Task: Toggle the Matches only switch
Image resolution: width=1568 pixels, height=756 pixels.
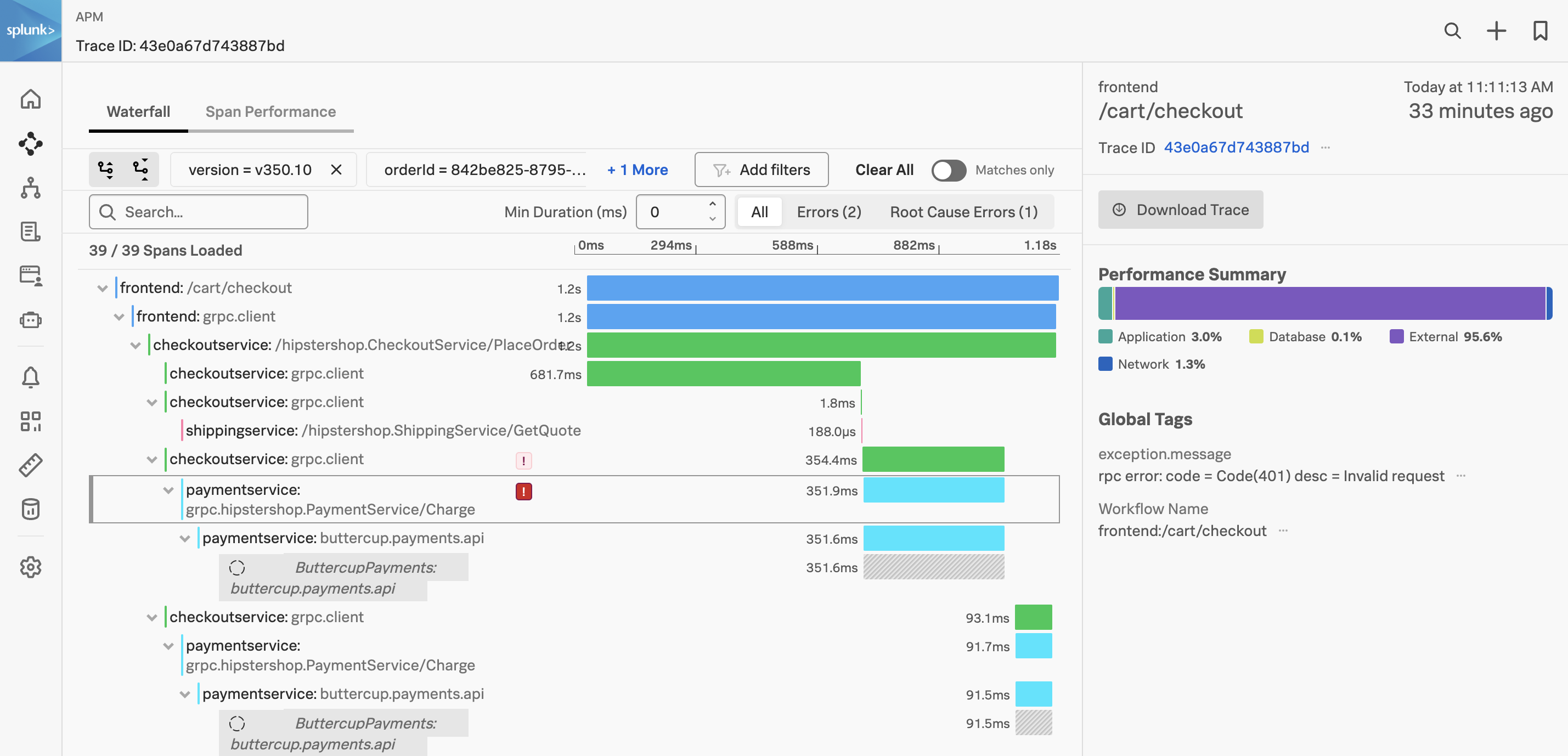Action: click(x=949, y=170)
